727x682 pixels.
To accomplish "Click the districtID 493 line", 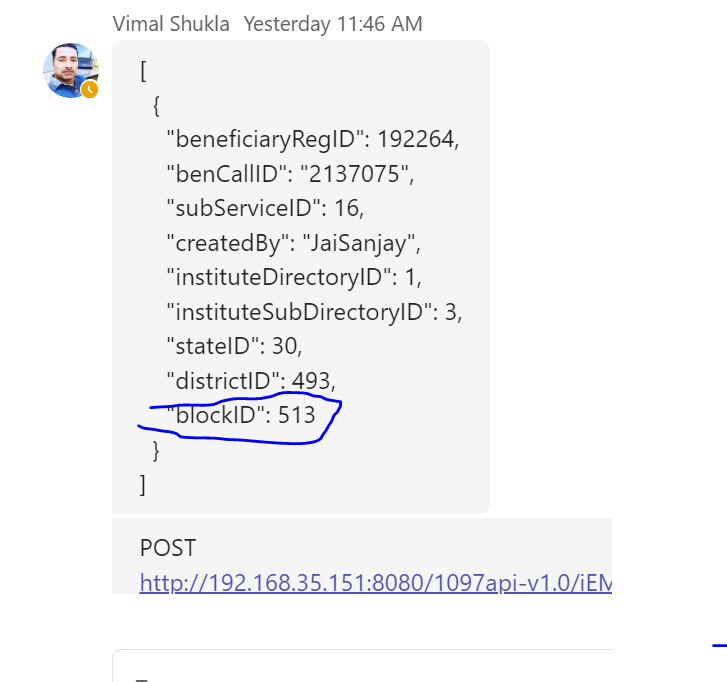I will (251, 381).
